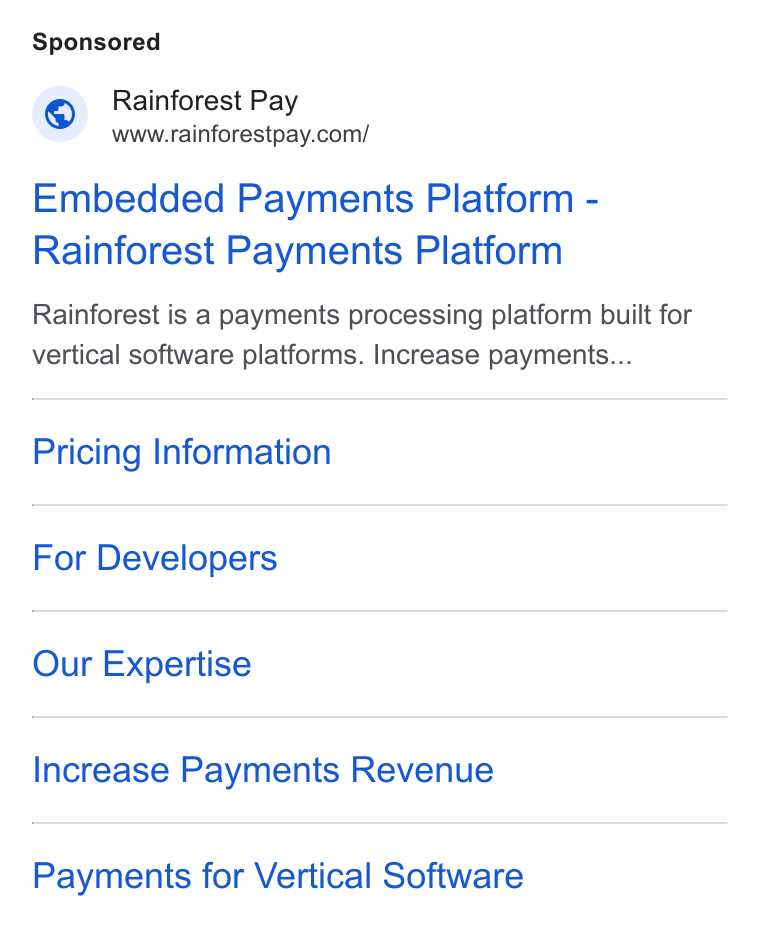Click the www.rainforestpay.com/ URL text
760x928 pixels.
point(240,135)
